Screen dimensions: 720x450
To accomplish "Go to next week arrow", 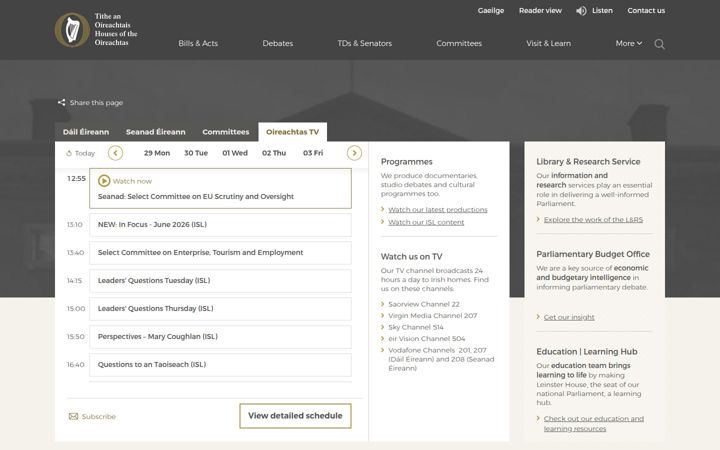I will point(354,153).
